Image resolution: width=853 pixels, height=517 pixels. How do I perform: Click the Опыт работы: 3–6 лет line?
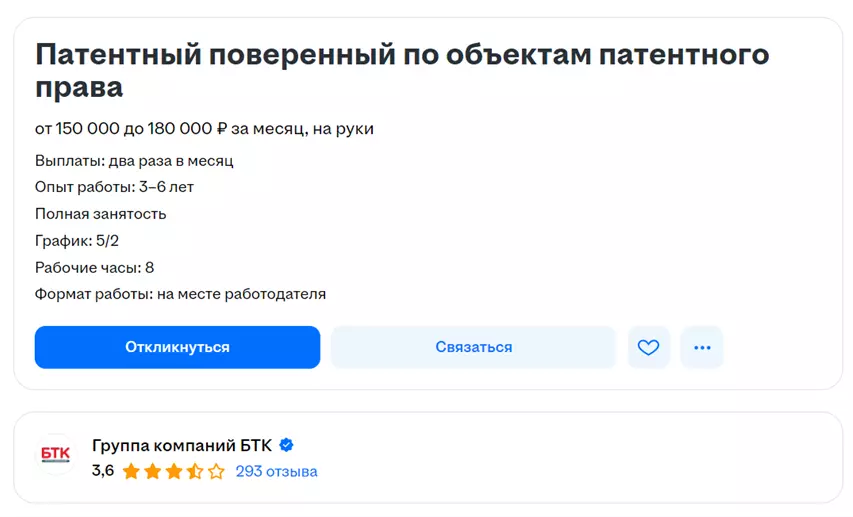(114, 187)
